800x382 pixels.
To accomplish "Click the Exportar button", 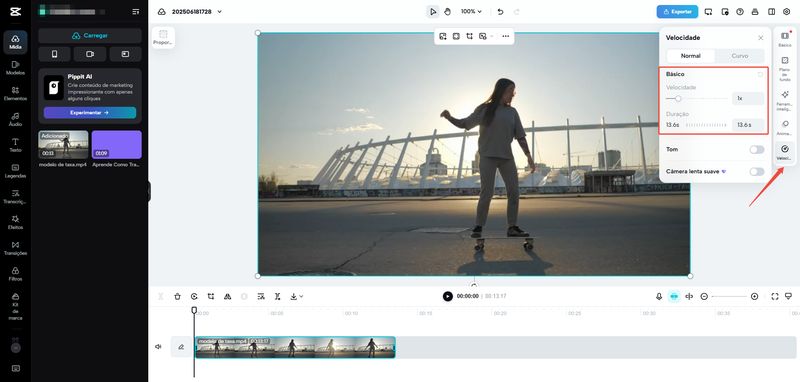I will click(677, 11).
